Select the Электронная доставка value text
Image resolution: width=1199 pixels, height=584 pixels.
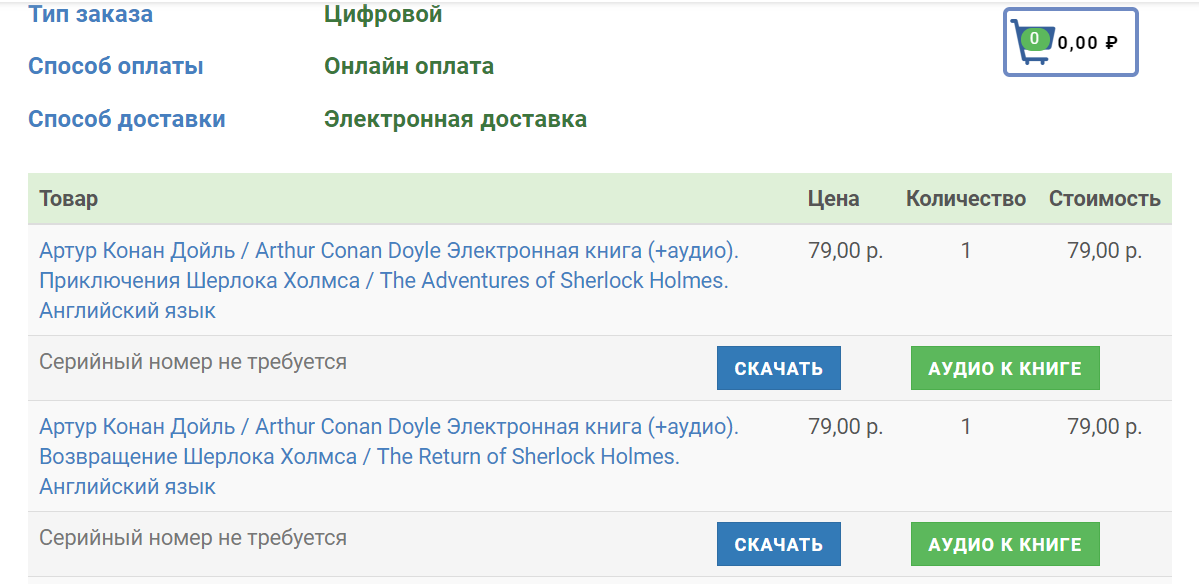coord(456,119)
